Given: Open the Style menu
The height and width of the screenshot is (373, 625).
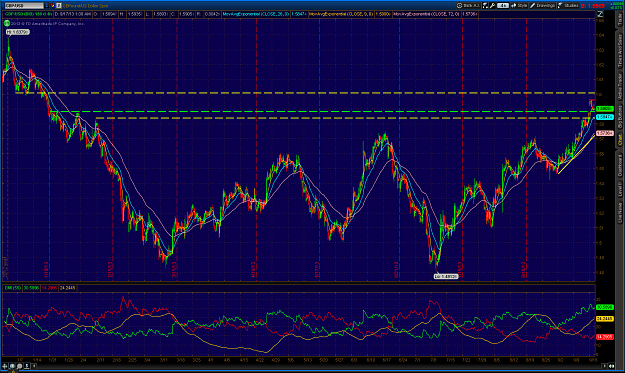Looking at the screenshot, I should [x=519, y=6].
